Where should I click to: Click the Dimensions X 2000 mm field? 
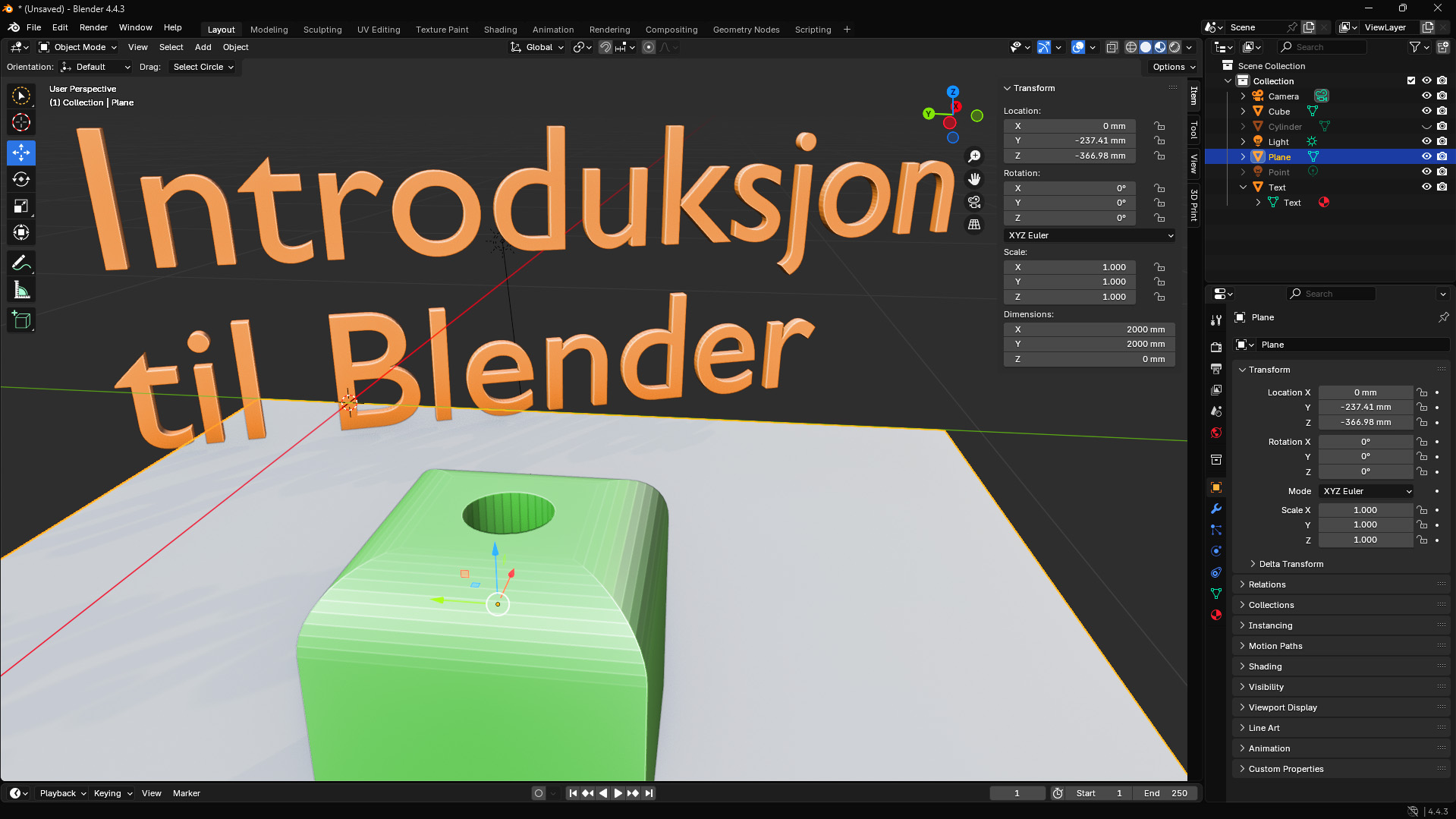pos(1090,329)
